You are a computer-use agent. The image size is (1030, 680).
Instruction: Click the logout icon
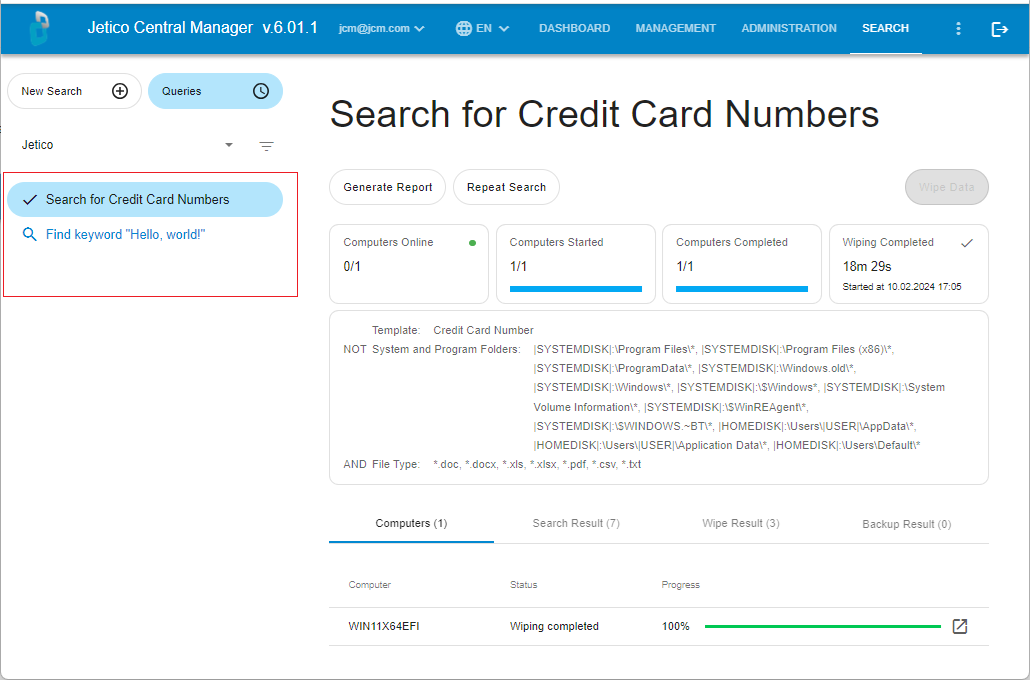click(999, 29)
